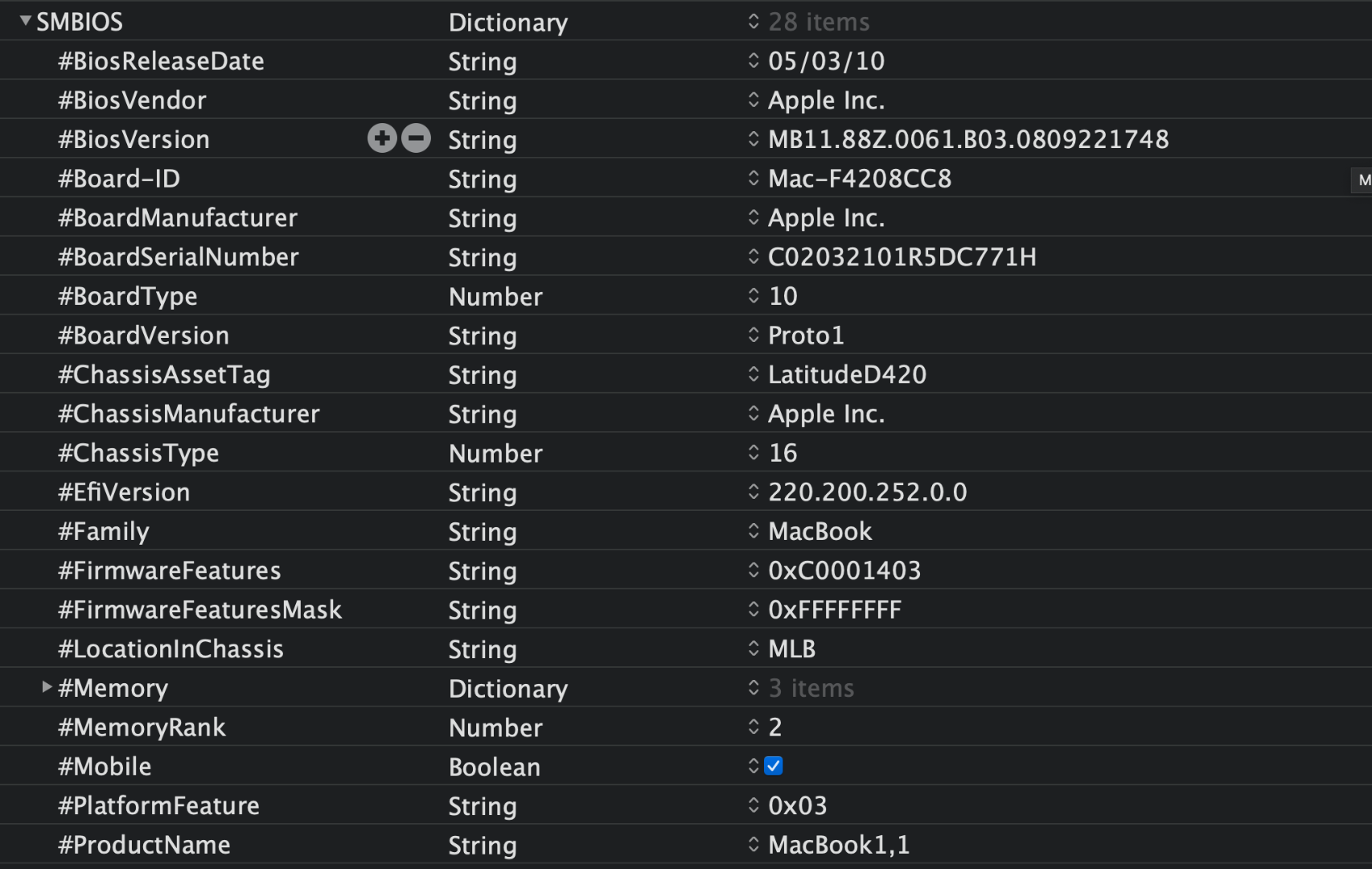The width and height of the screenshot is (1372, 869).
Task: Click the plus icon on the #BiosVersion row
Action: 382,138
